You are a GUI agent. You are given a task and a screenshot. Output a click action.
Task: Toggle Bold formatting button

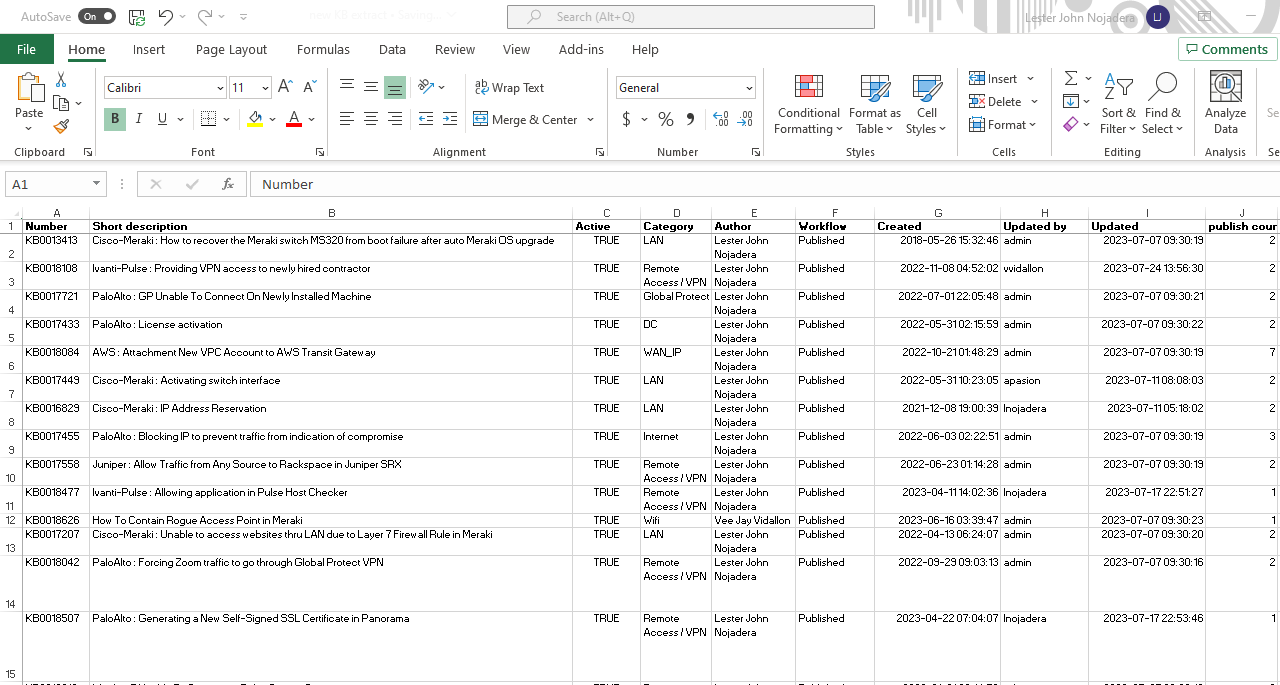tap(115, 119)
